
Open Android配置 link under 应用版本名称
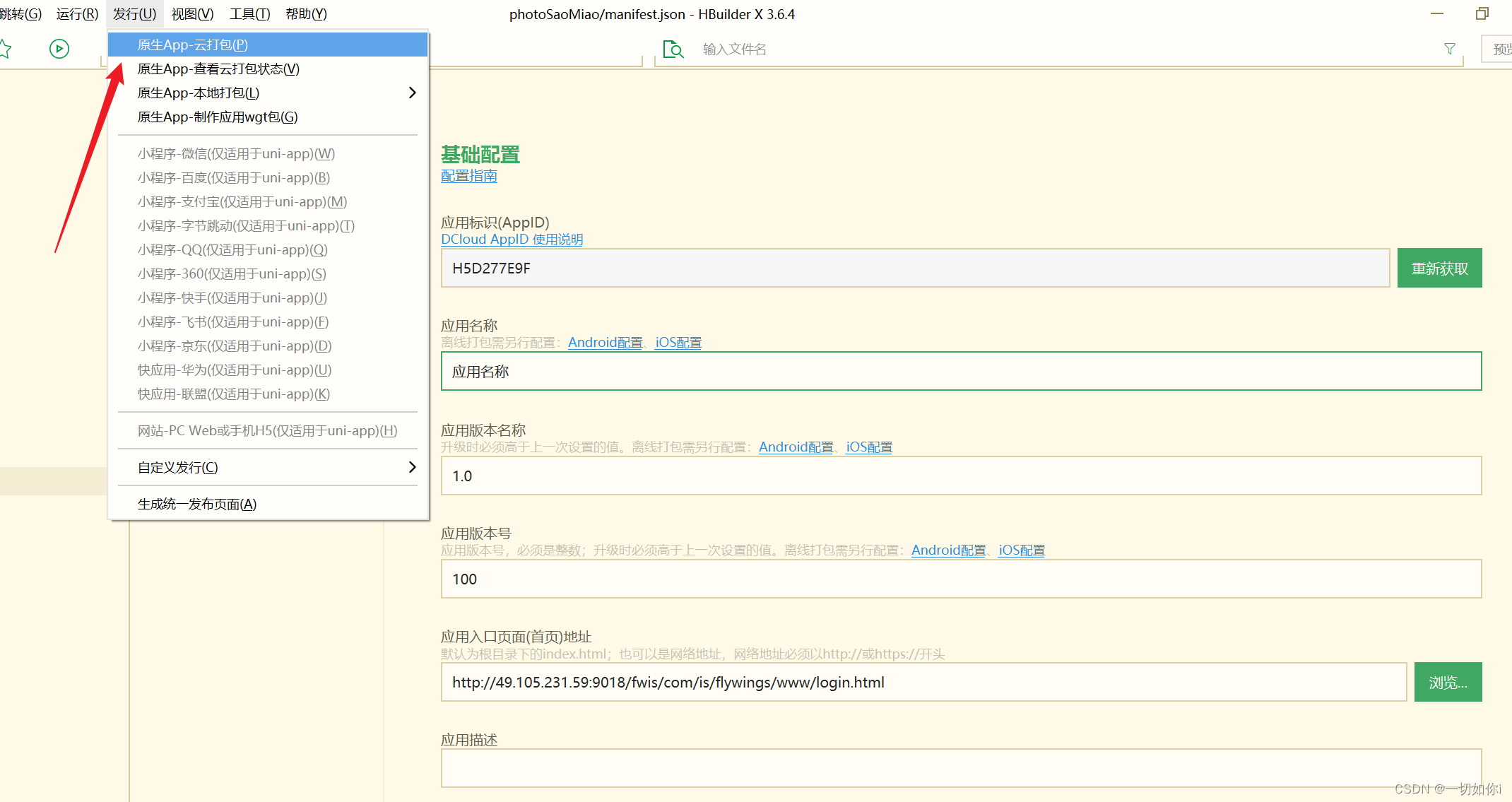[x=796, y=447]
